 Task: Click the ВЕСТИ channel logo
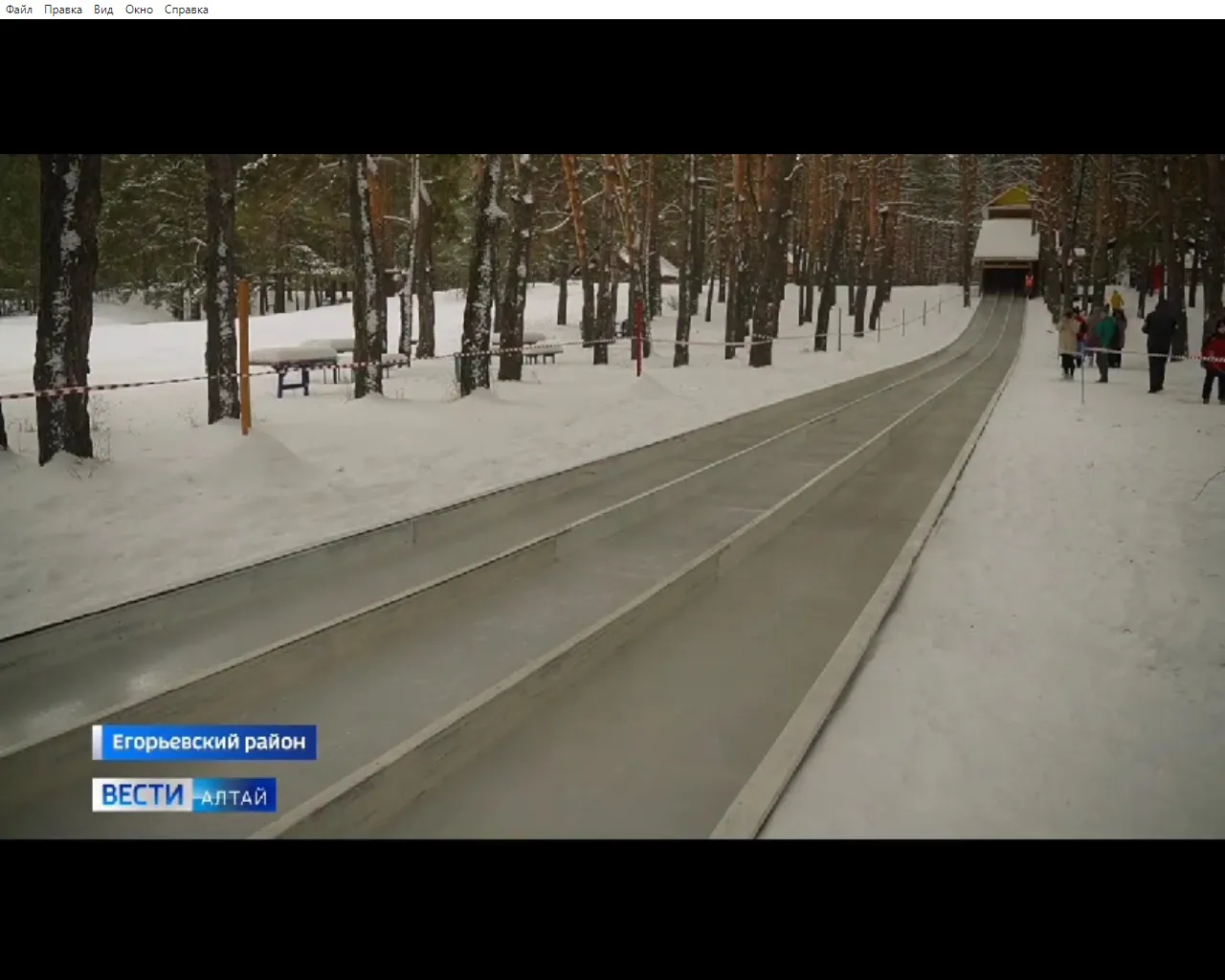pyautogui.click(x=143, y=795)
